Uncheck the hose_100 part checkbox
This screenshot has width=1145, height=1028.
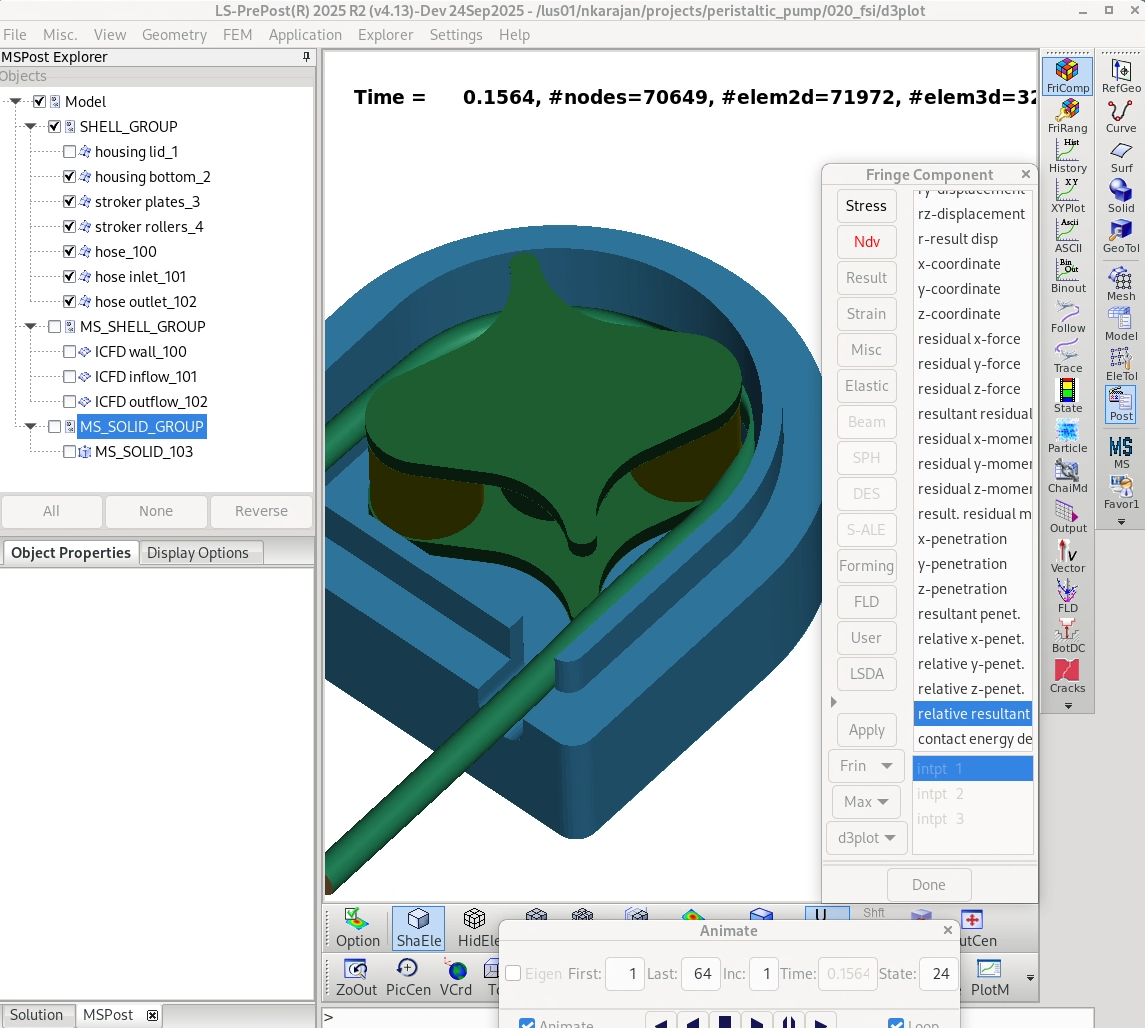[x=69, y=252]
